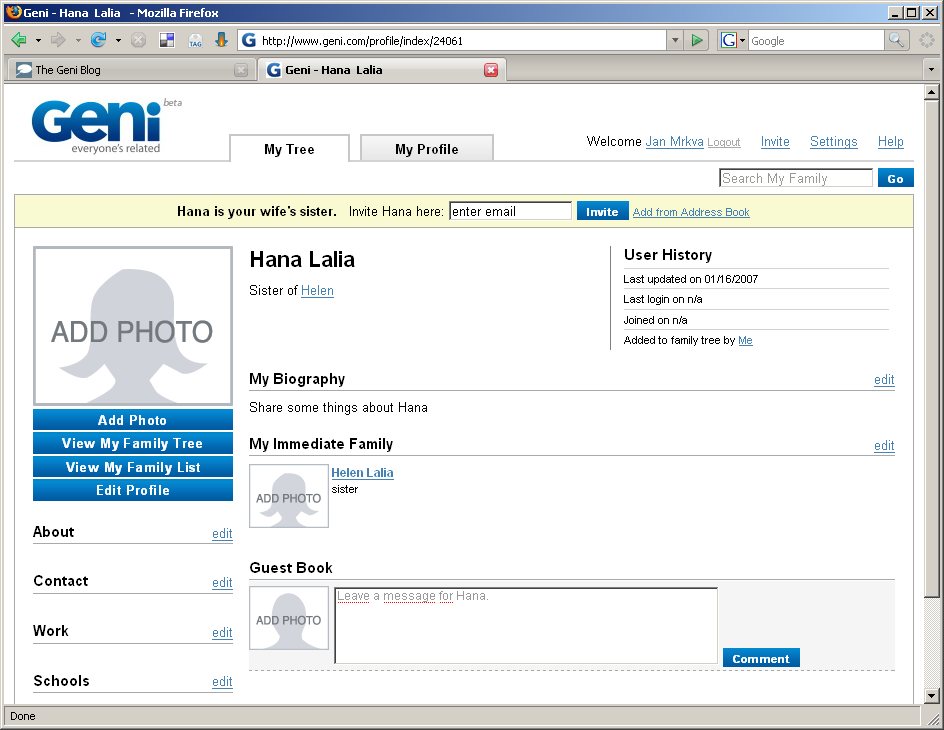Open the Back history dropdown arrow

tap(38, 41)
